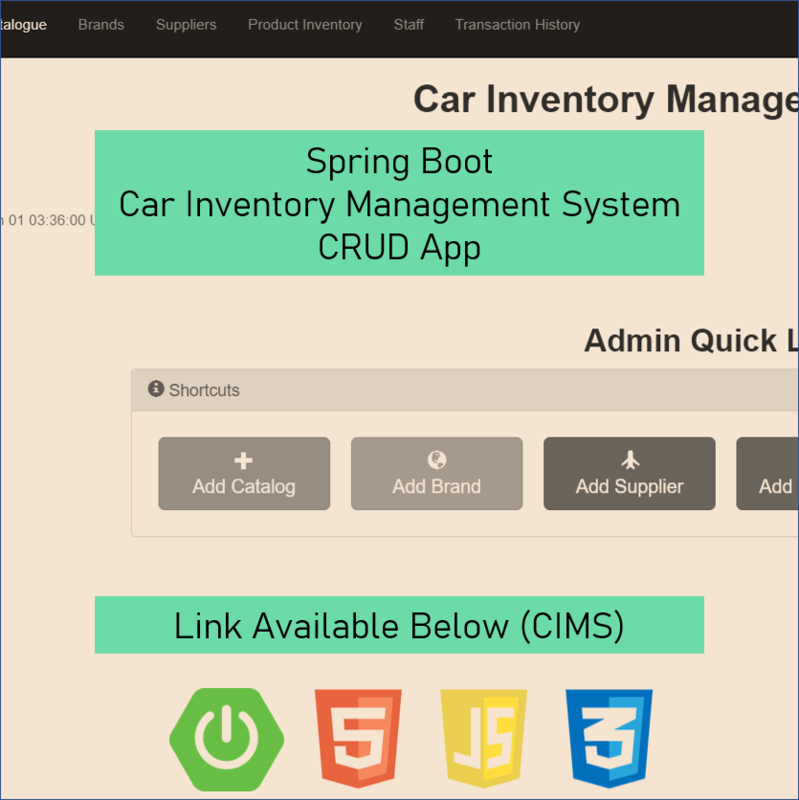The width and height of the screenshot is (799, 800).
Task: Click the airplane icon on Add Supplier
Action: (631, 460)
